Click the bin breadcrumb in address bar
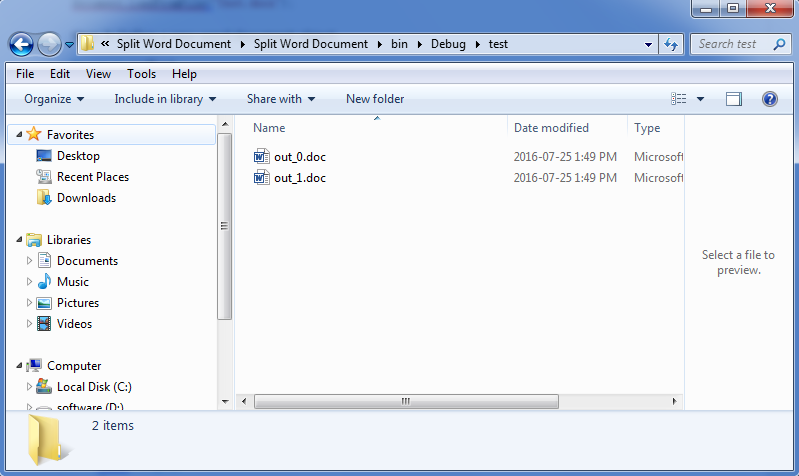Screen dimensions: 799x476 tap(399, 44)
